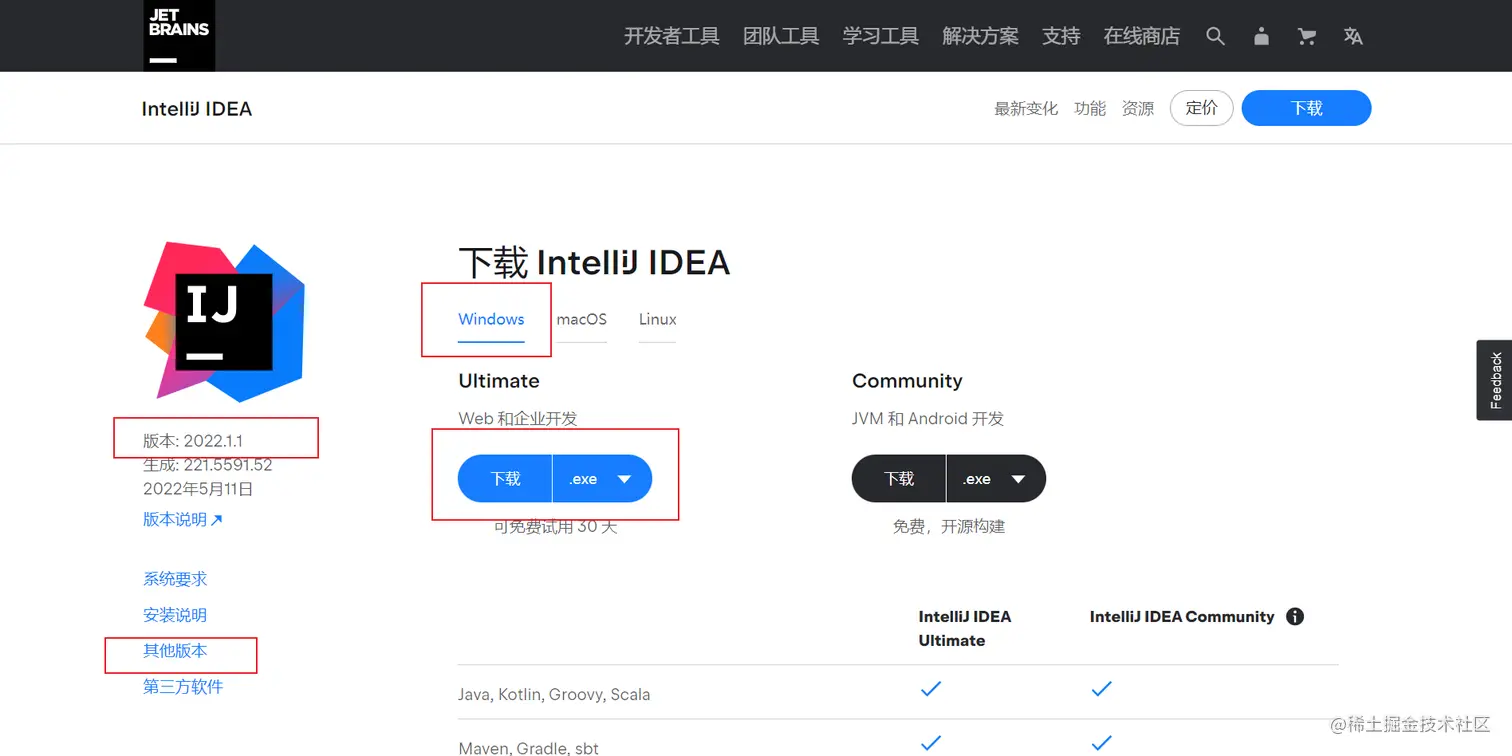Select the macOS tab
The width and height of the screenshot is (1512, 756).
pos(582,320)
